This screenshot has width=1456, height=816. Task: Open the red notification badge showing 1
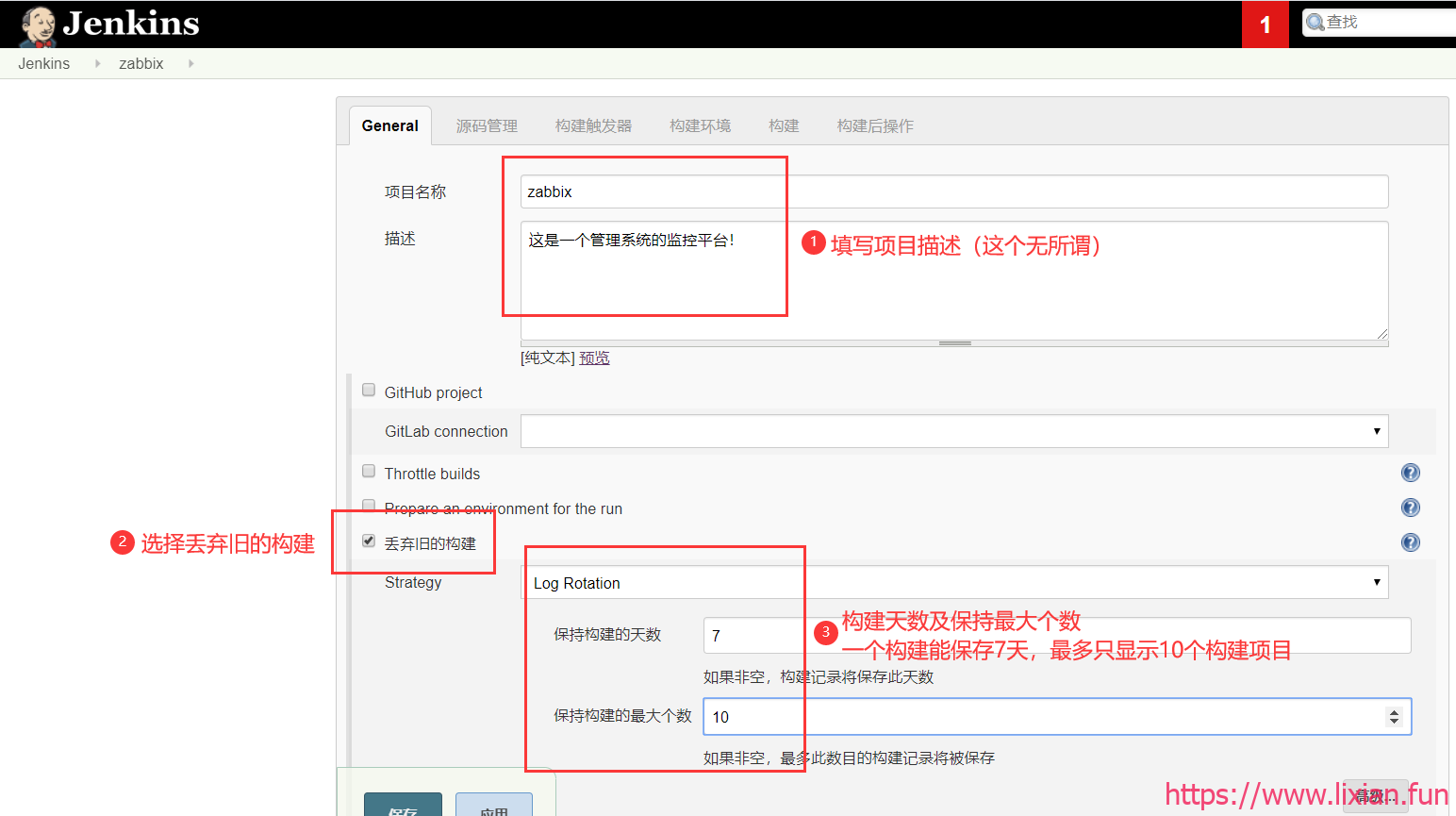coord(1266,25)
